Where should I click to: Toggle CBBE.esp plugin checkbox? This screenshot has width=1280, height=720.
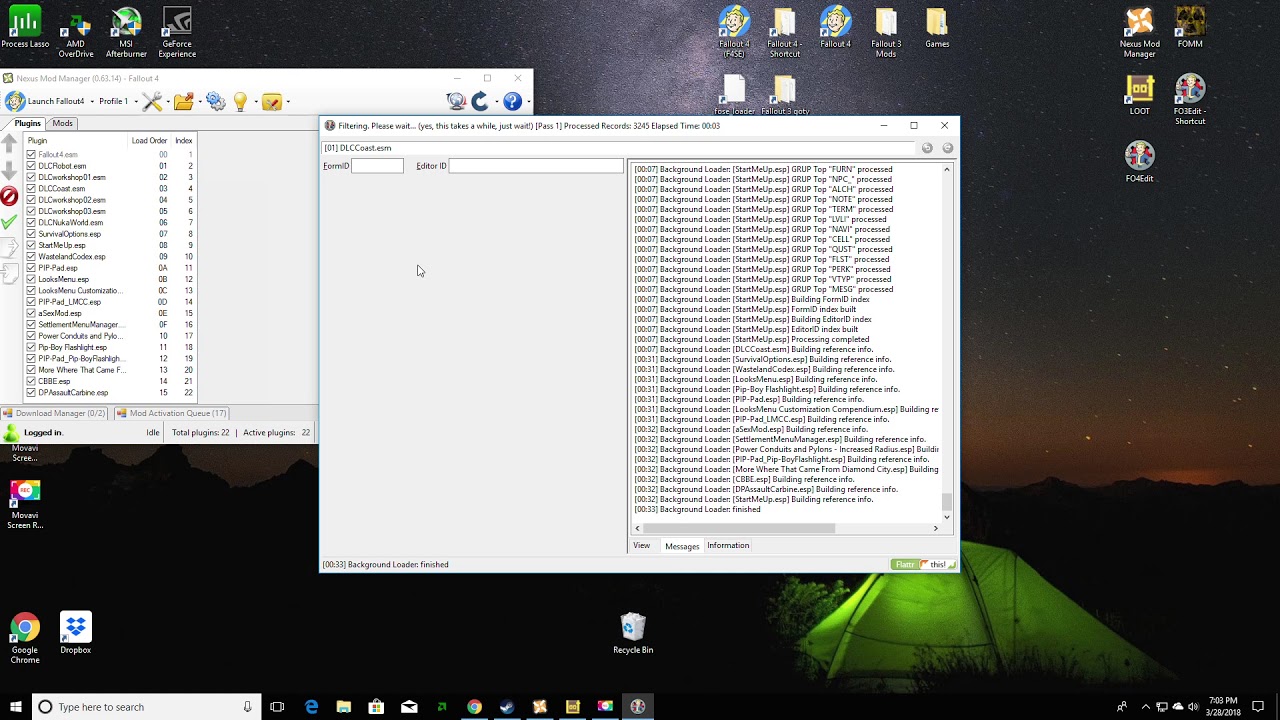[x=31, y=381]
